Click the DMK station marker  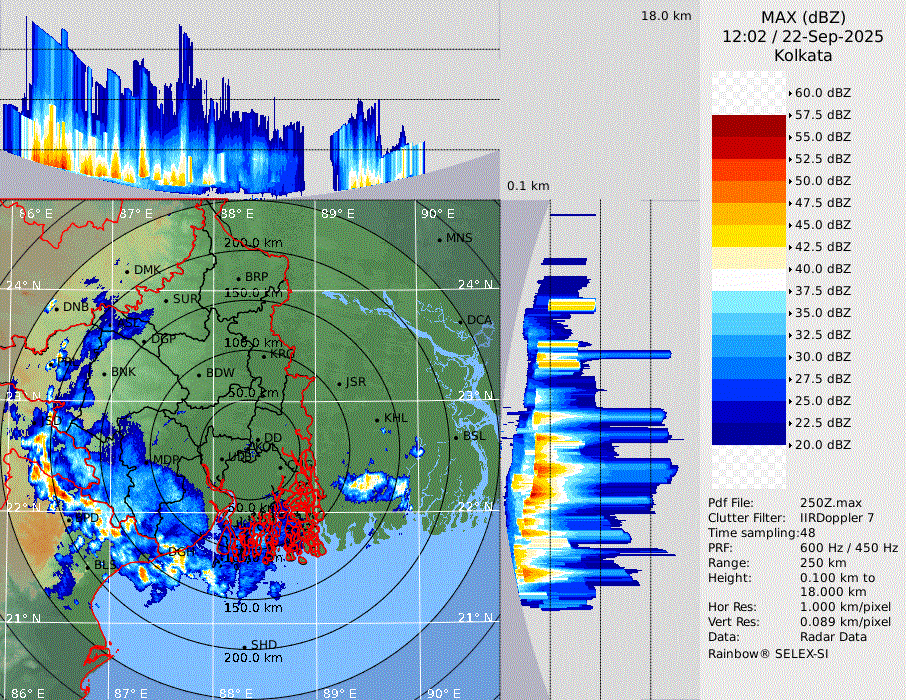[x=128, y=271]
